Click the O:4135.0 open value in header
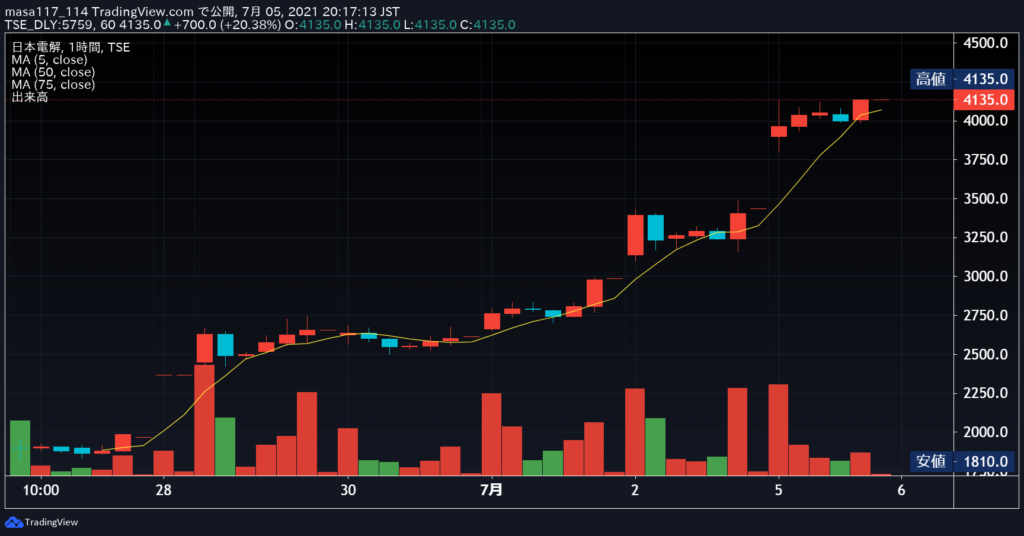 pos(313,25)
